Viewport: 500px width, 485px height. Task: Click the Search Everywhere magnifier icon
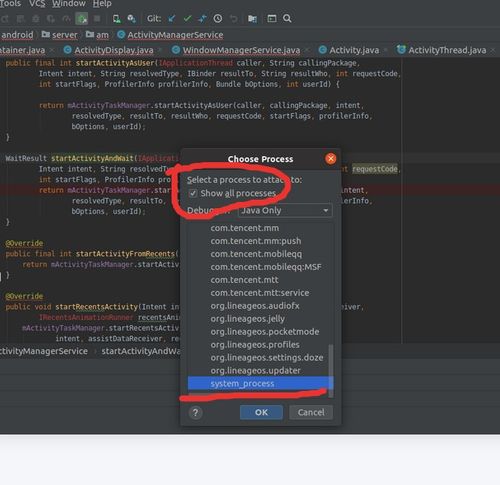(287, 19)
